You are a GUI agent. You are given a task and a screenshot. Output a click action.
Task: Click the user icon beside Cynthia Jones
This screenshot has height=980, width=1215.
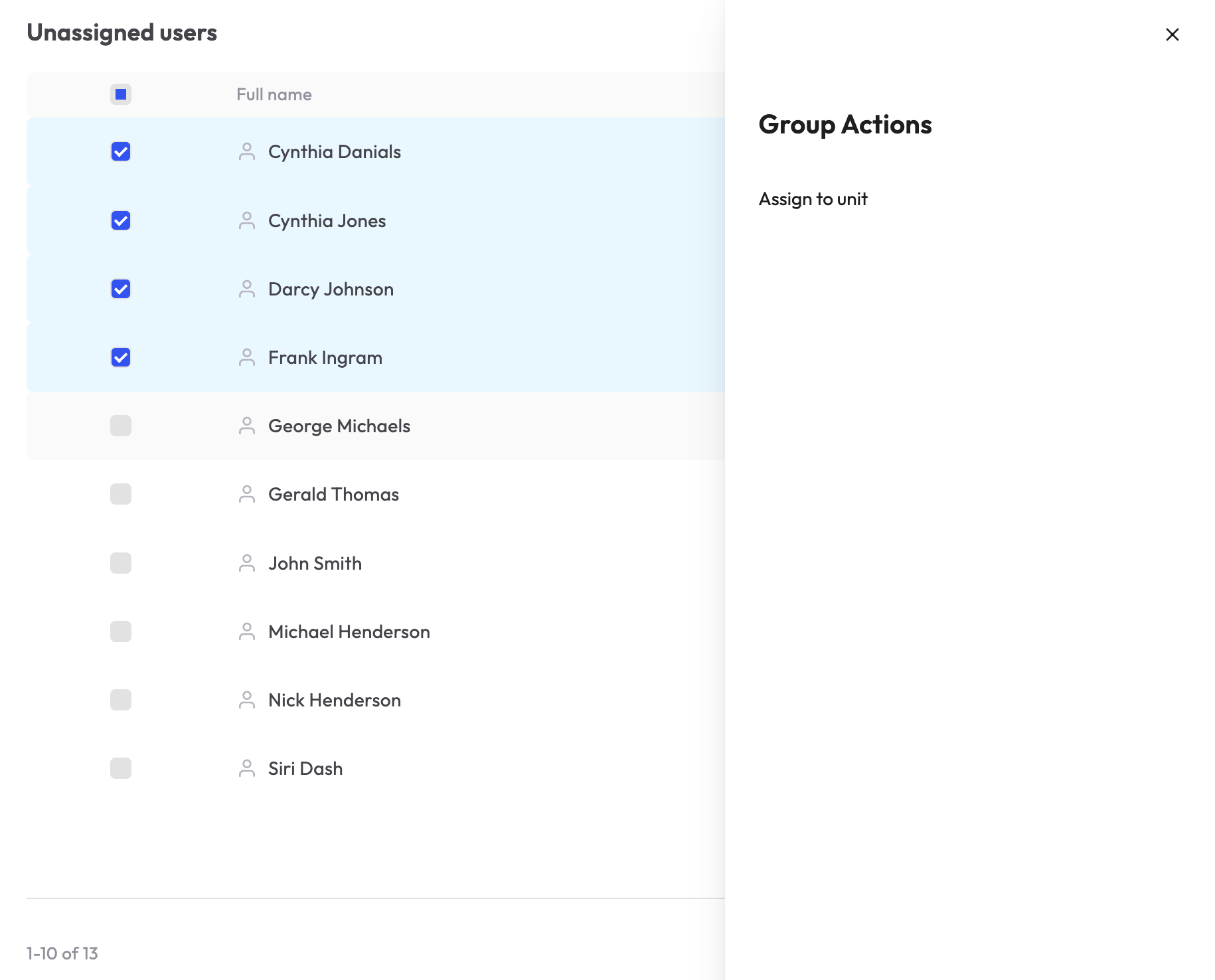pos(247,220)
